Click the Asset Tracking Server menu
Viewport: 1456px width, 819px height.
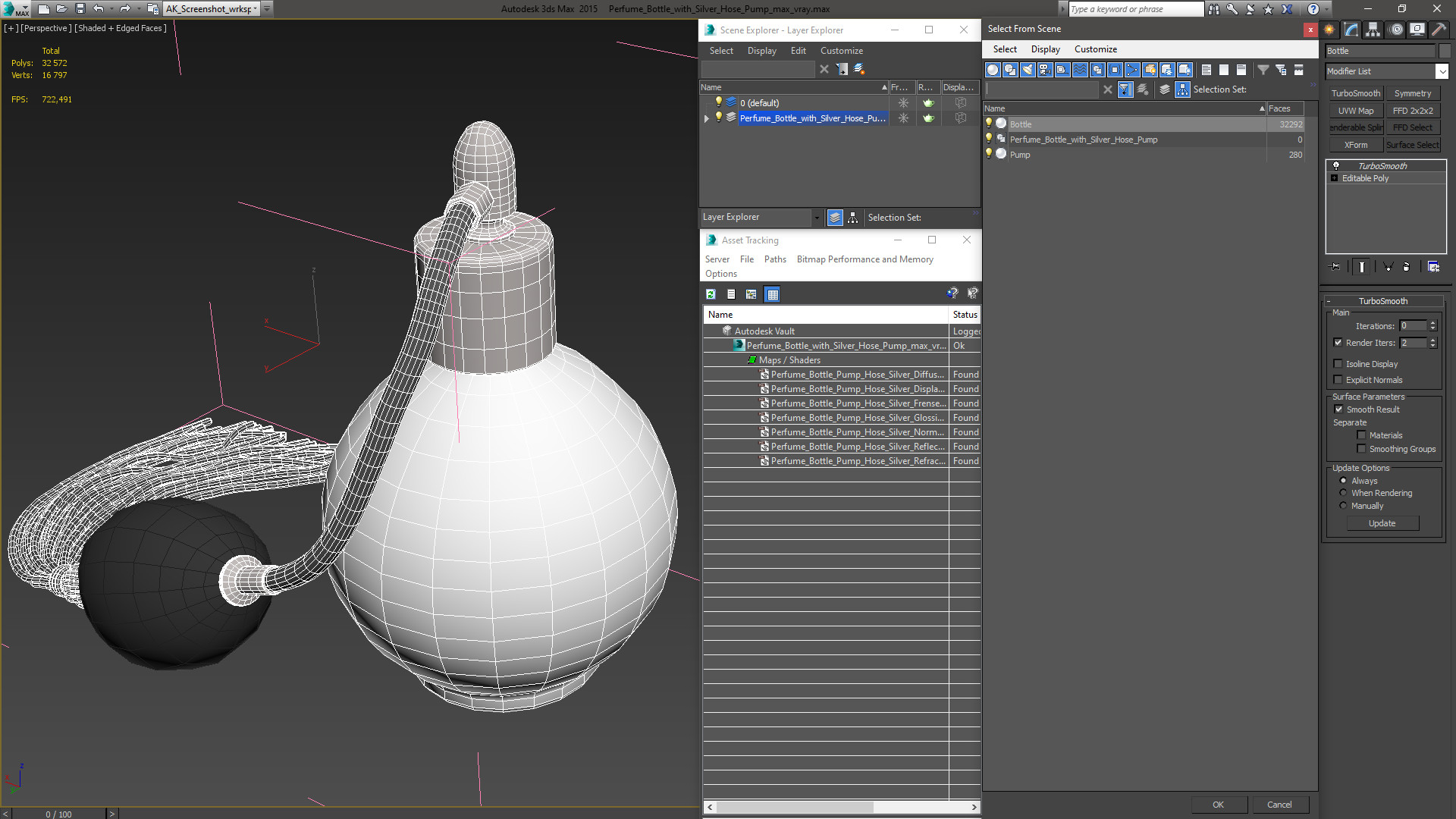pos(718,259)
